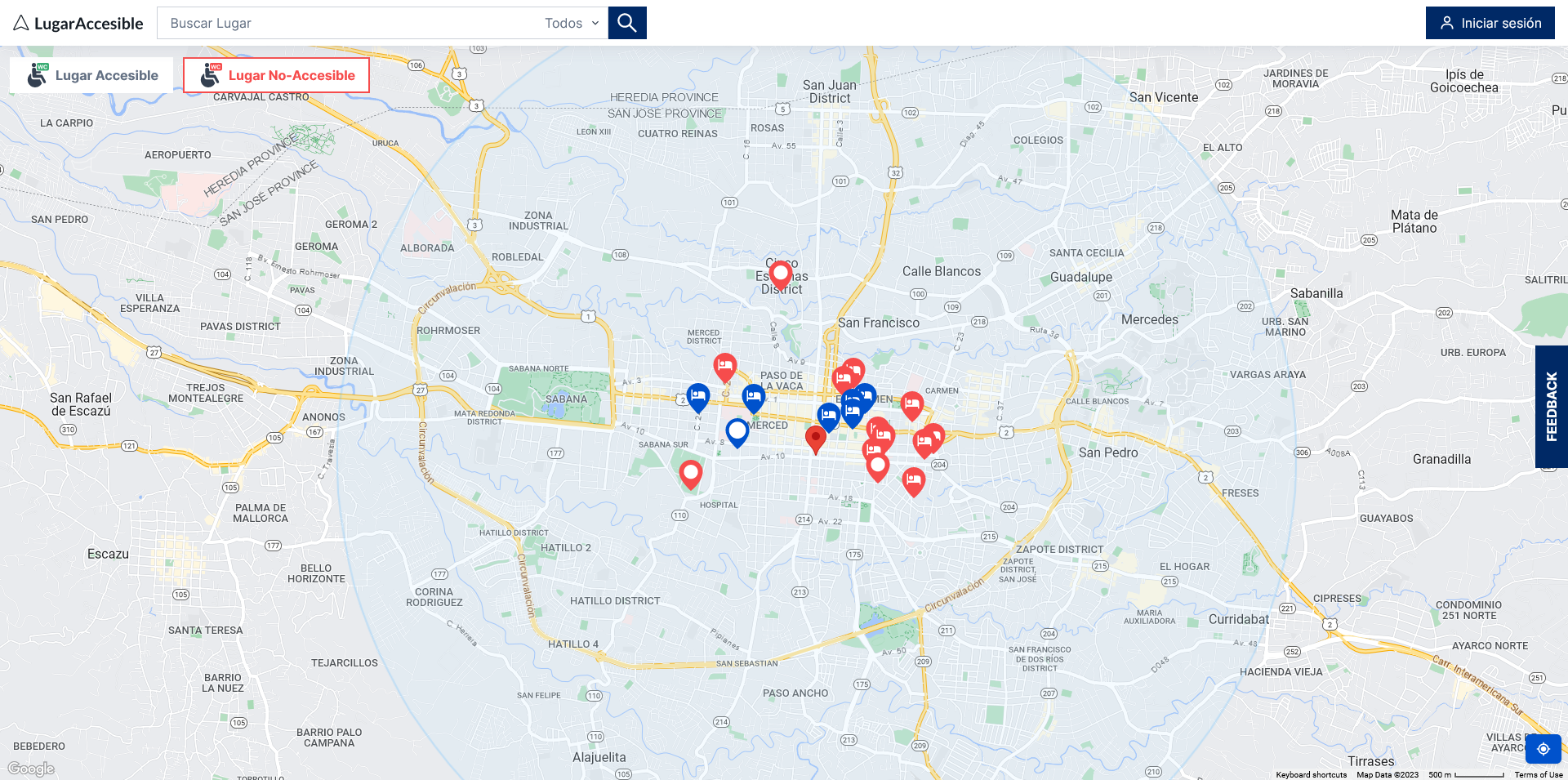
Task: Click the Curridabat map label
Action: [x=1239, y=619]
